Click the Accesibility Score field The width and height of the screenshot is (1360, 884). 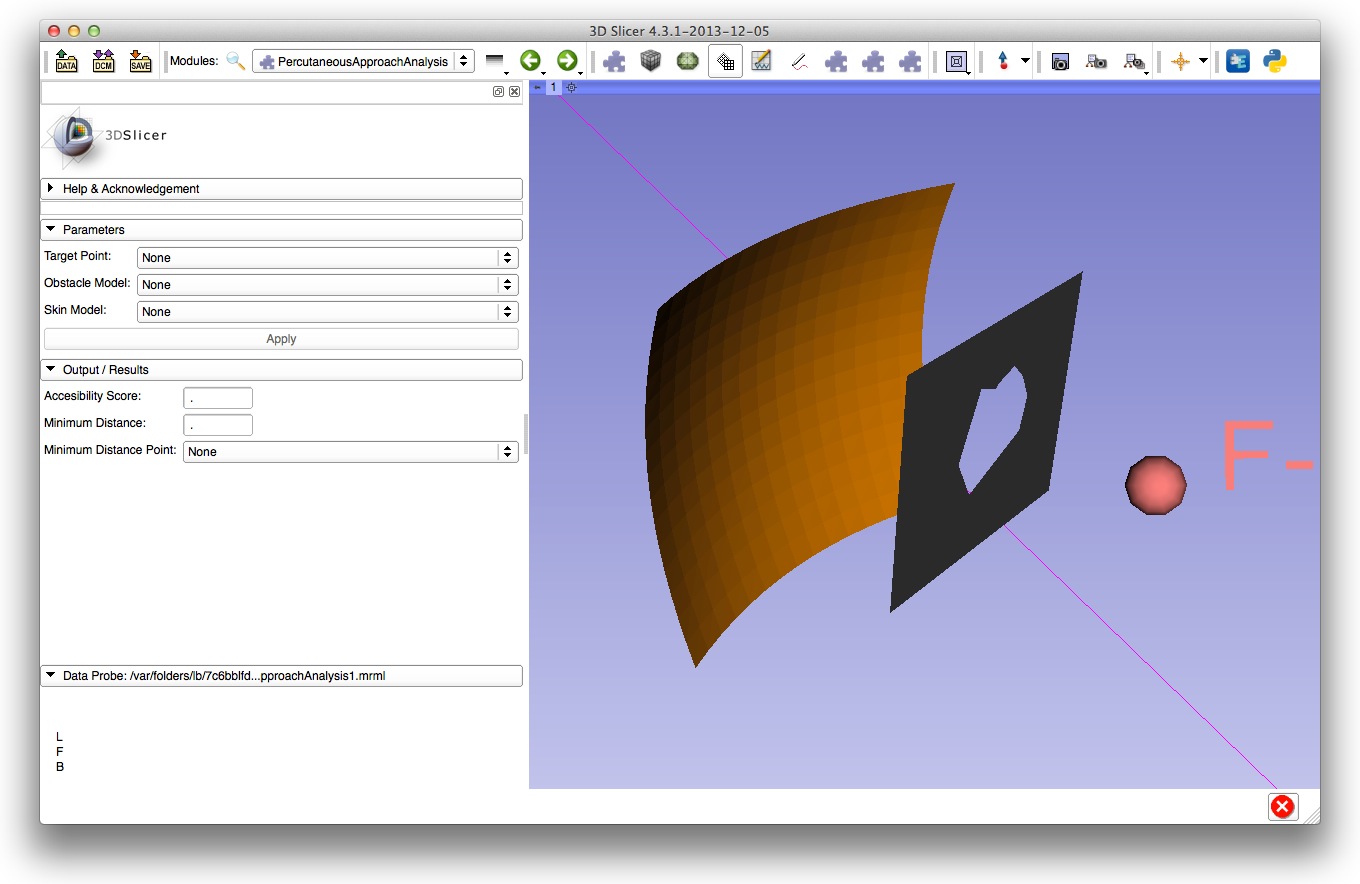point(218,398)
